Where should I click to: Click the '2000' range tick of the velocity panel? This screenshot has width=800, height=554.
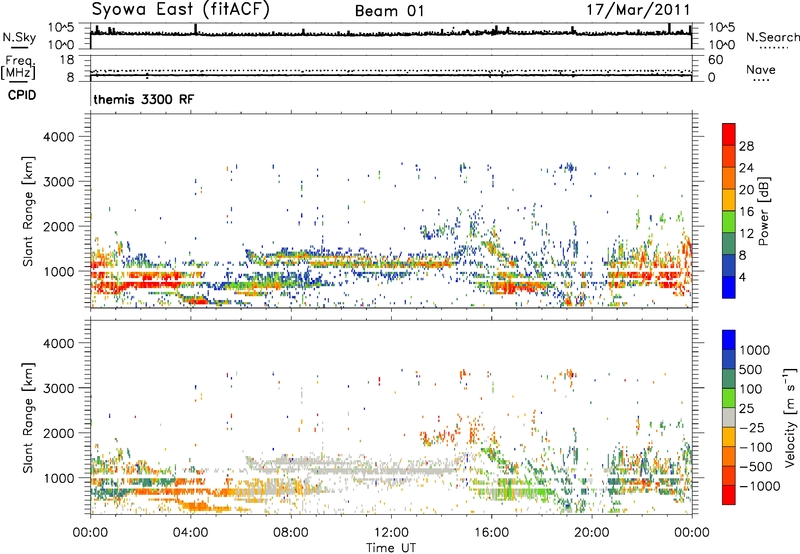[58, 433]
